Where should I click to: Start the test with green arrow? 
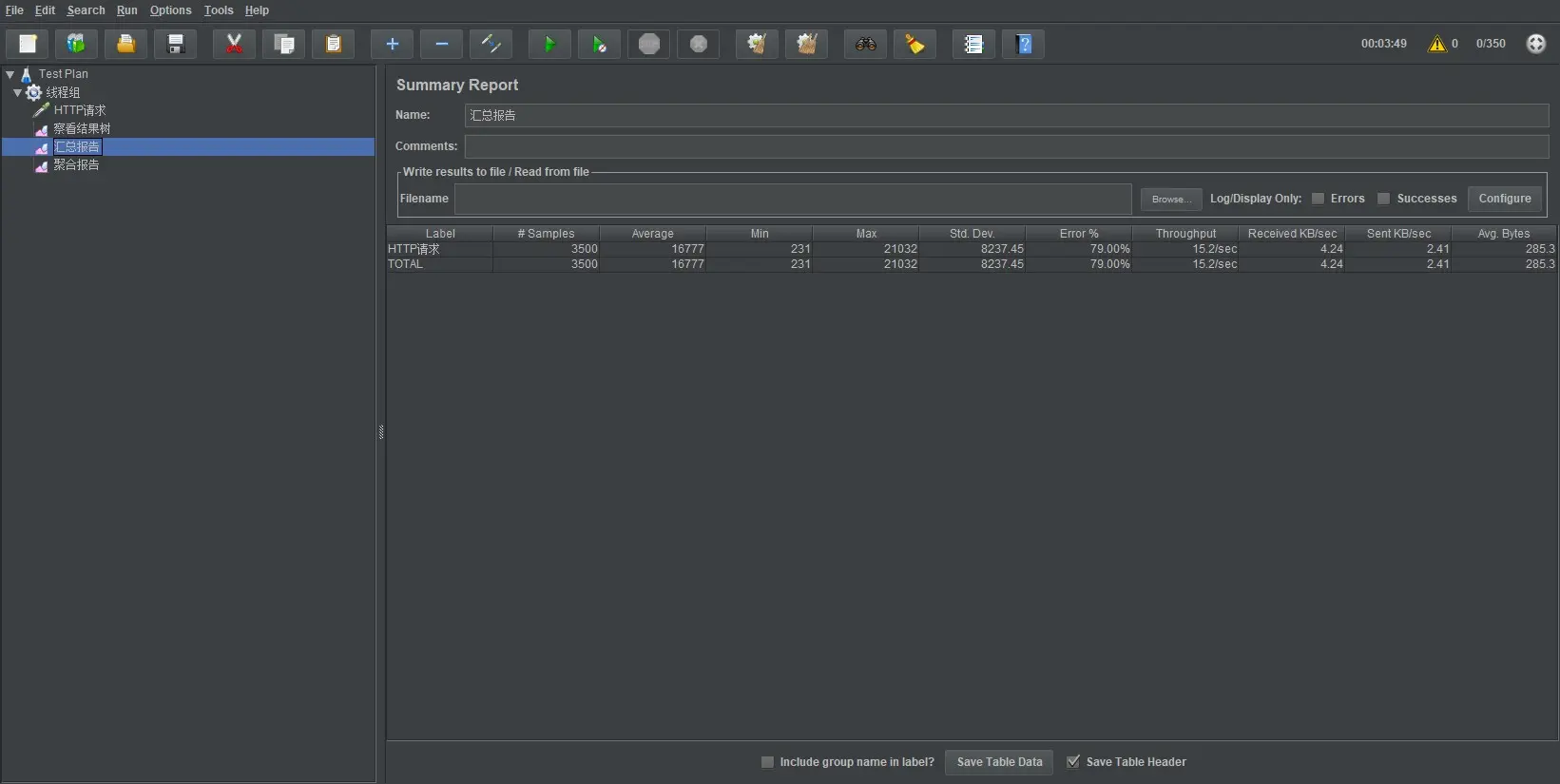pos(550,44)
